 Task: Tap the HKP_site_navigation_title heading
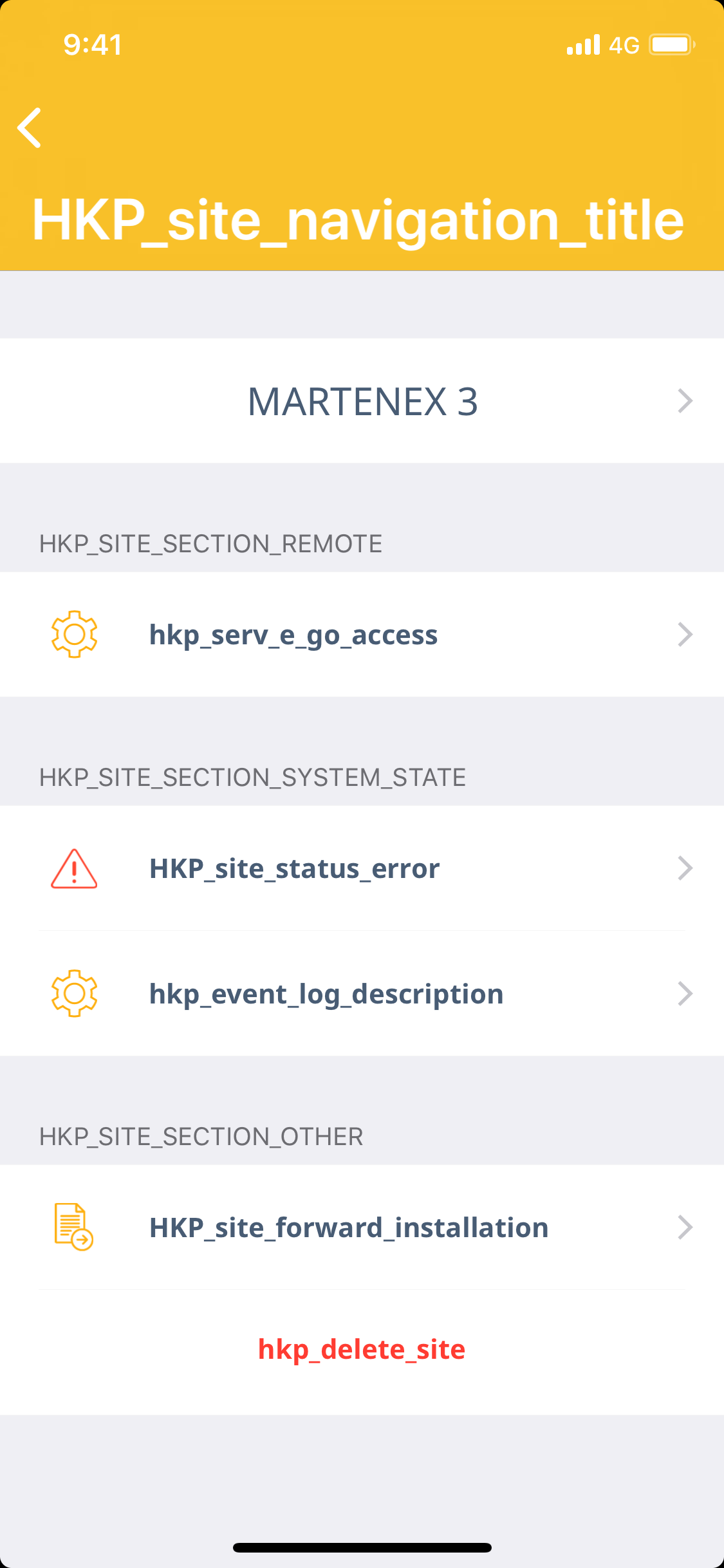tap(358, 220)
